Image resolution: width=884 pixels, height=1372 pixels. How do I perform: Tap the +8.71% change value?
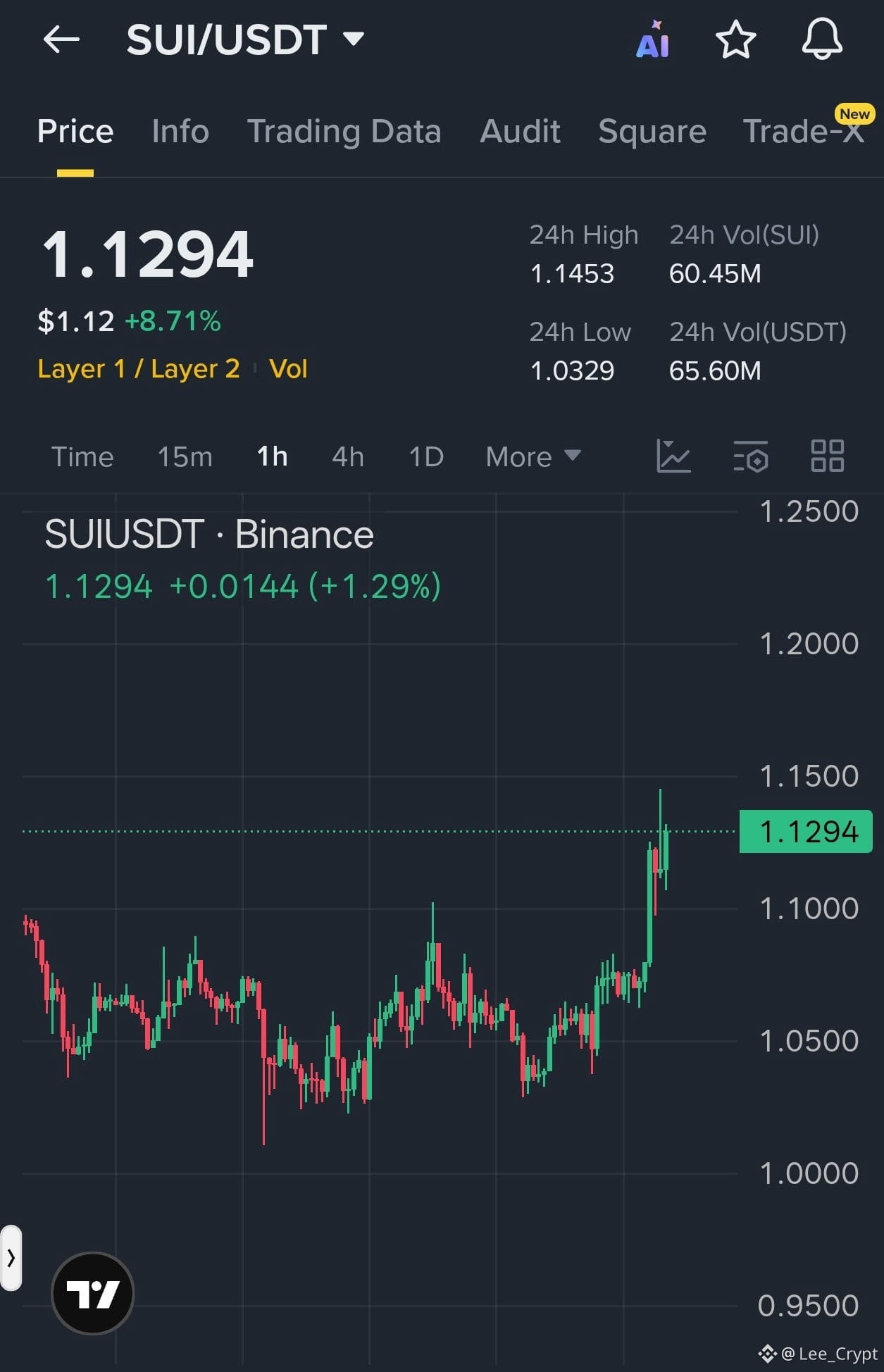(x=173, y=322)
